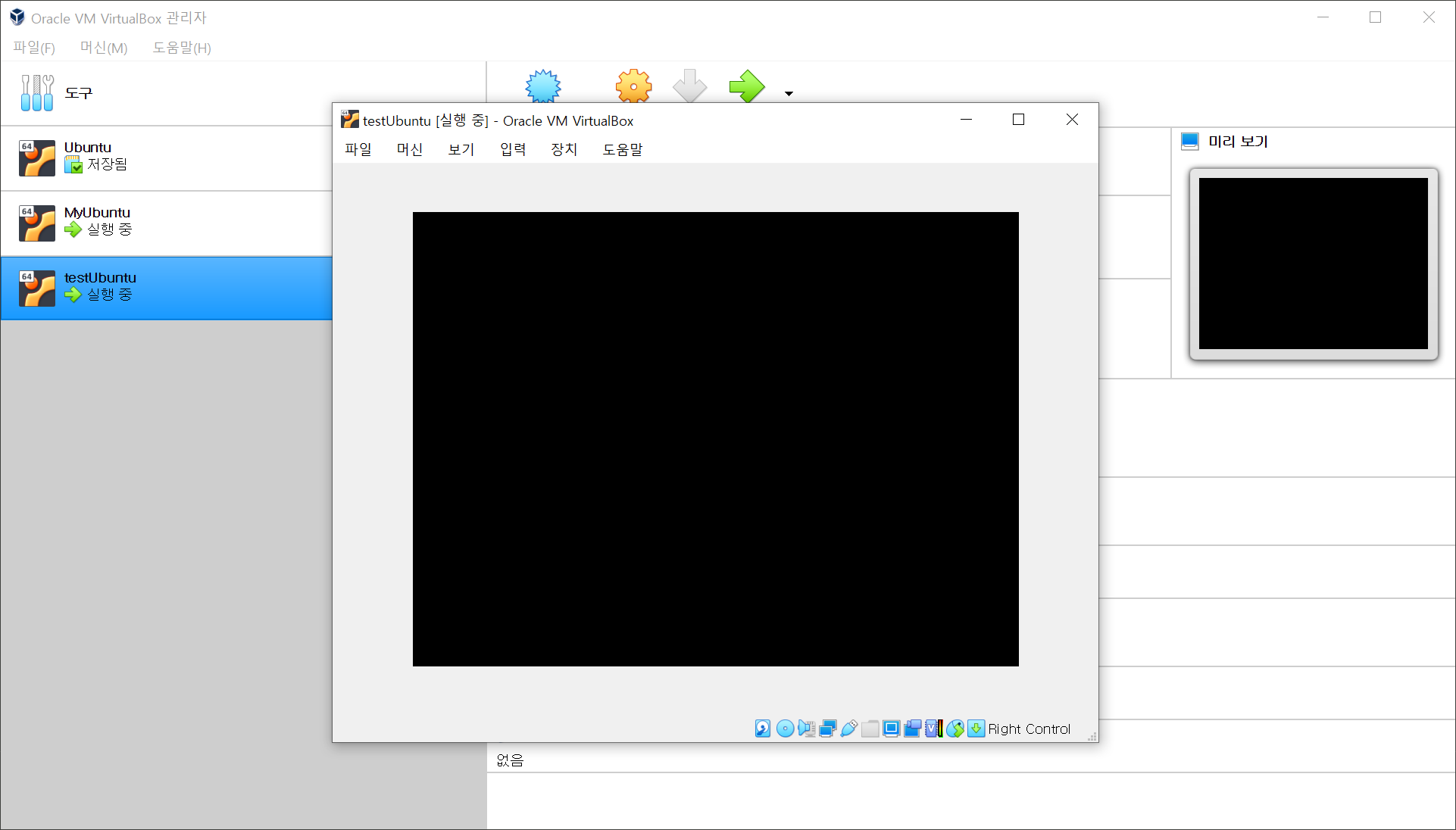Expand dropdown arrow next to green arrow
The height and width of the screenshot is (830, 1456).
coord(789,94)
